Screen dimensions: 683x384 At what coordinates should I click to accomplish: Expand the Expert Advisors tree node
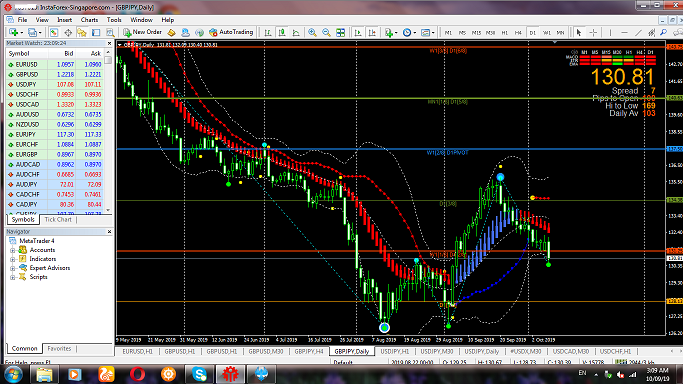coord(13,268)
